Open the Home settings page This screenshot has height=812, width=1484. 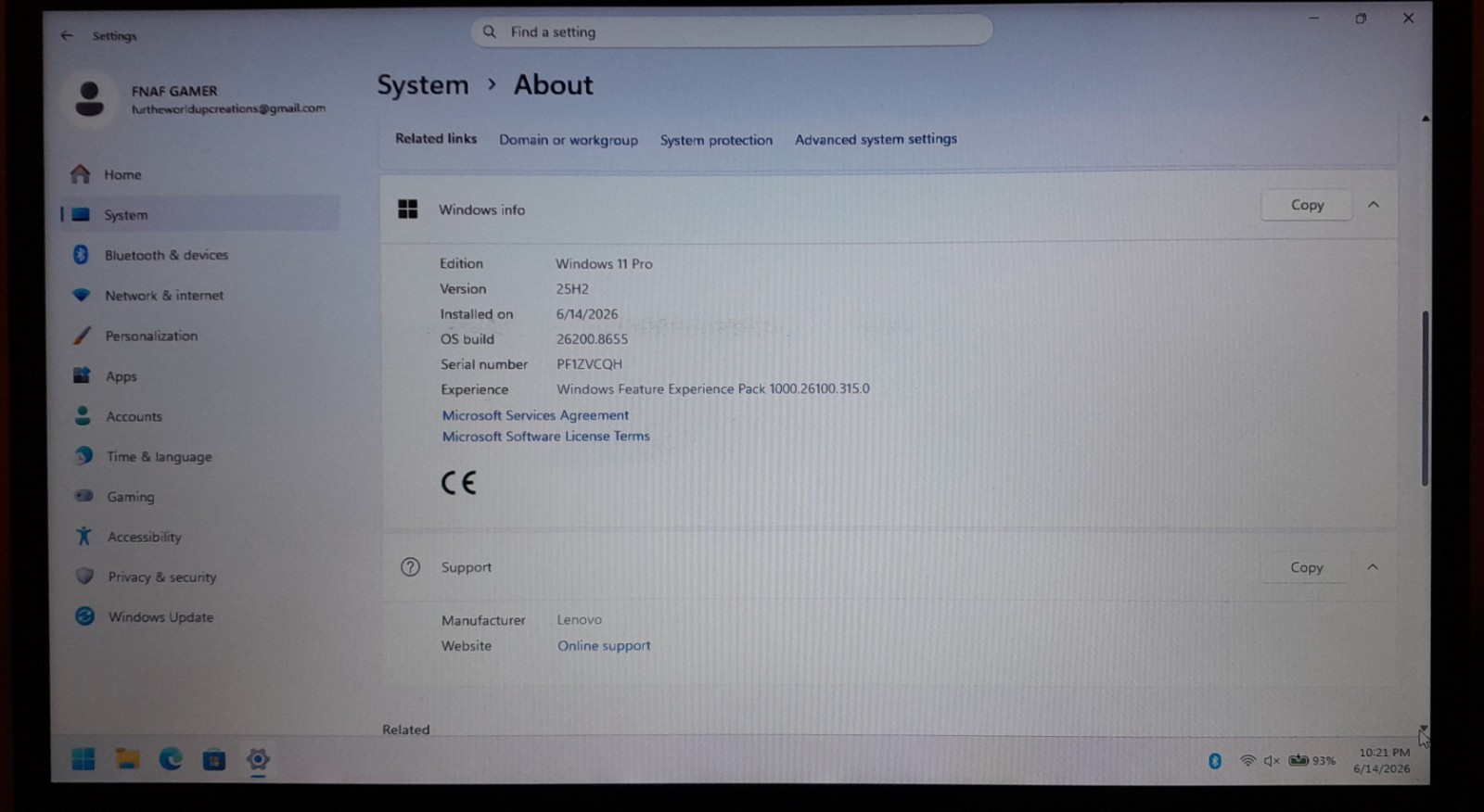tap(199, 174)
